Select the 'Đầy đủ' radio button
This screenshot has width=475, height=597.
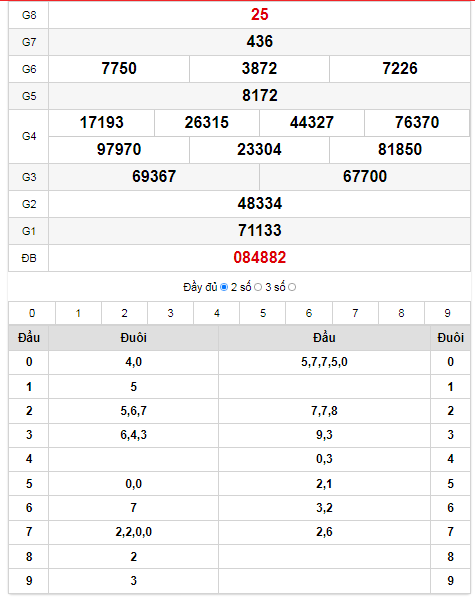click(224, 287)
